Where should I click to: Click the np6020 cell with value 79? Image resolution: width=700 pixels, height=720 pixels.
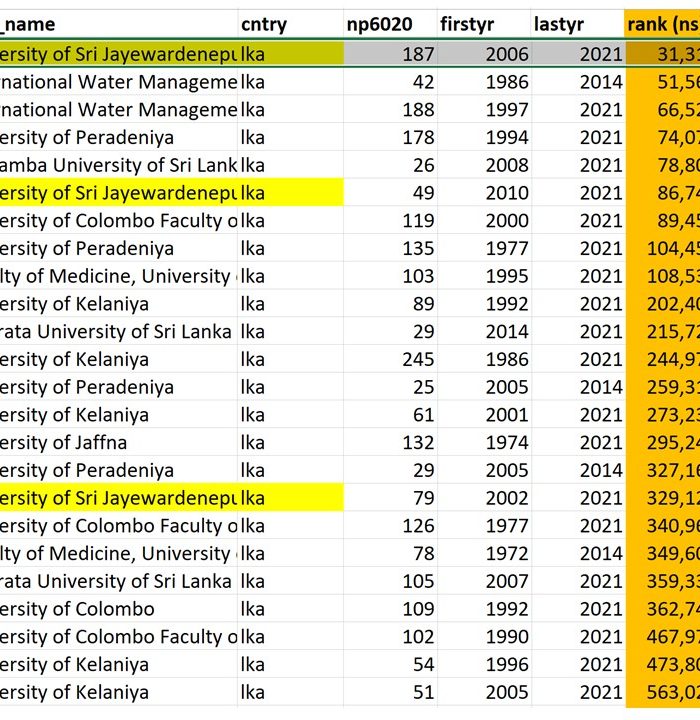[391, 498]
